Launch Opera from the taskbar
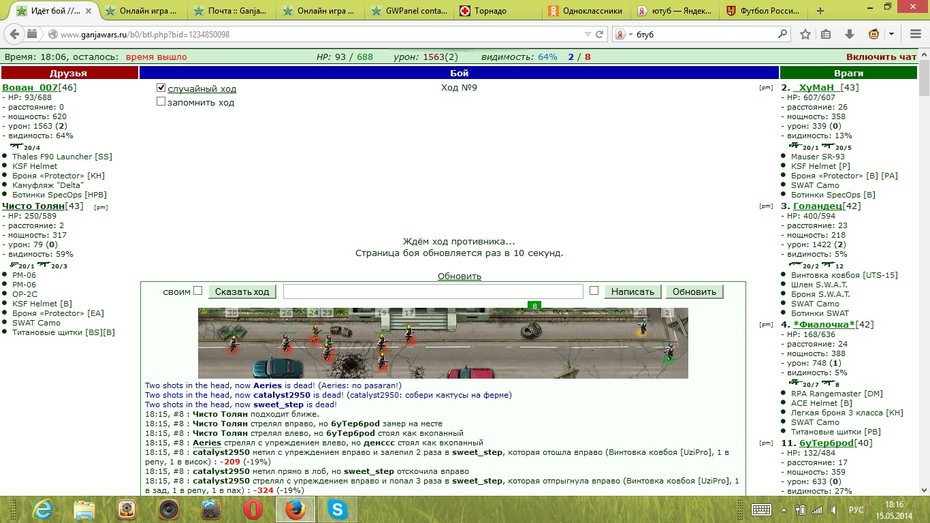930x523 pixels. coord(253,509)
